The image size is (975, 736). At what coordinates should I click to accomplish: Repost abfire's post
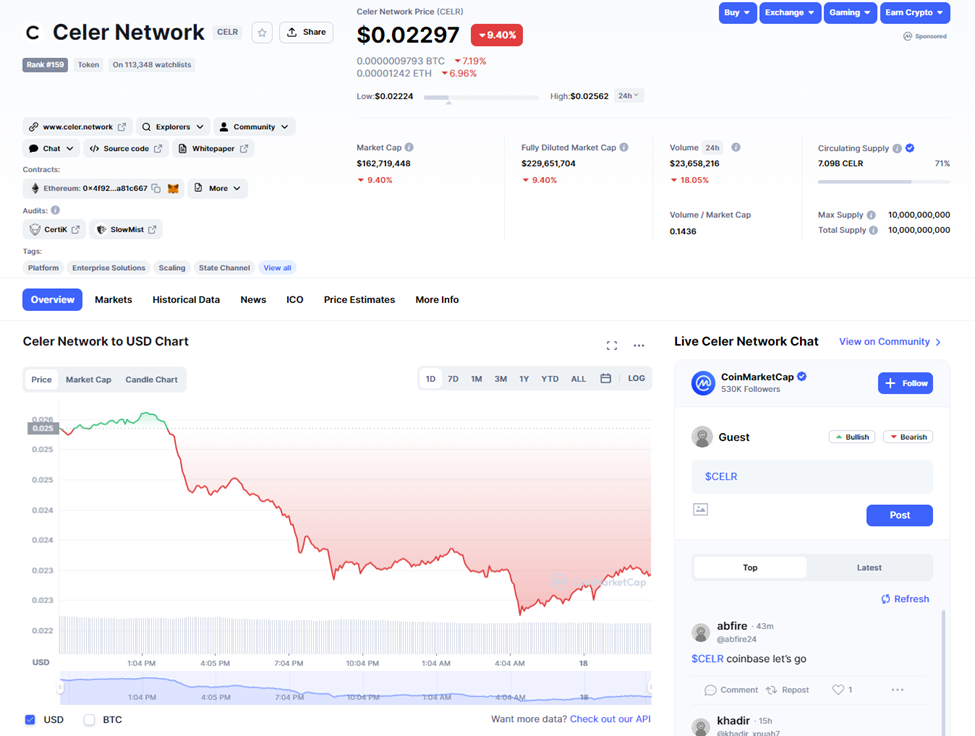click(787, 689)
